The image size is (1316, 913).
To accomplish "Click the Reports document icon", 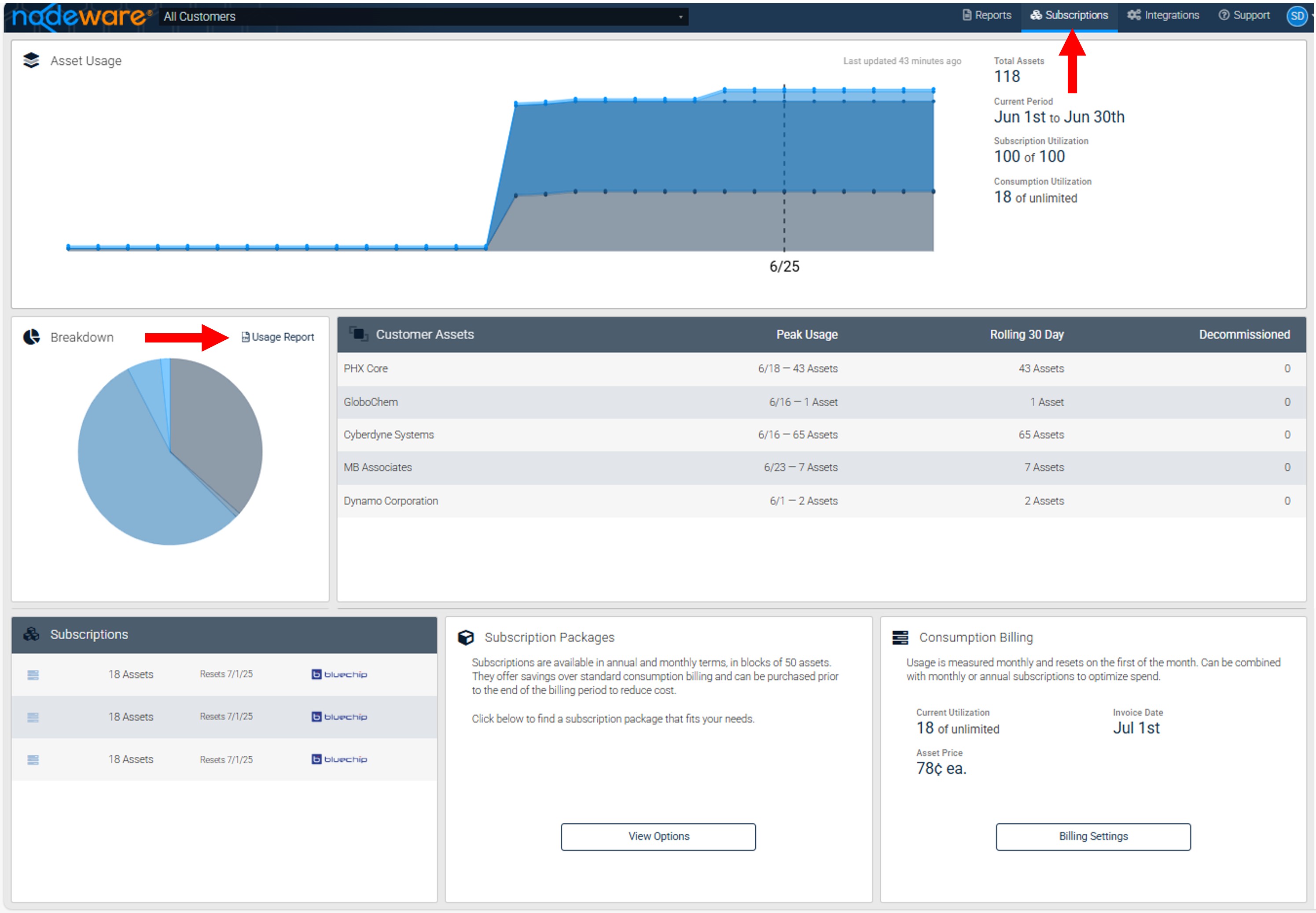I will (967, 15).
